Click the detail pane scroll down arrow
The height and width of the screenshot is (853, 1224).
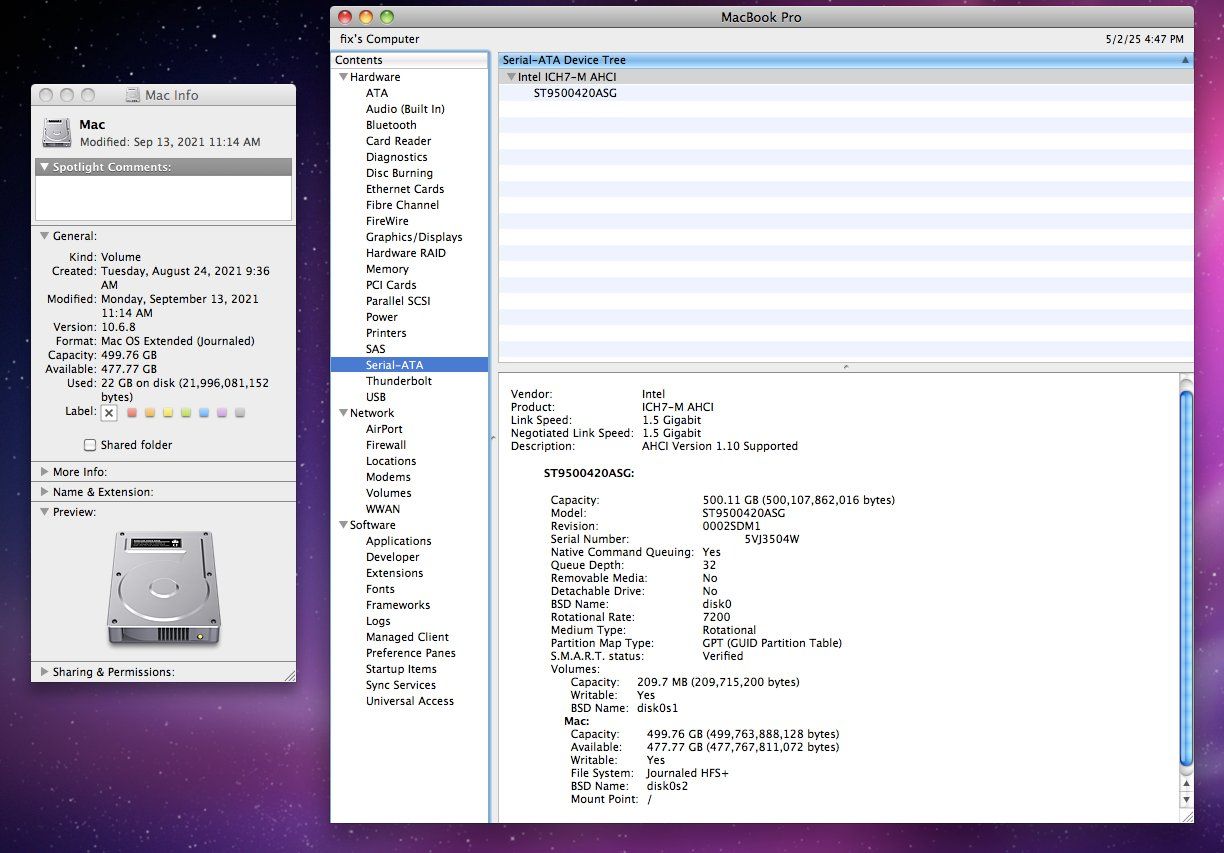1186,800
